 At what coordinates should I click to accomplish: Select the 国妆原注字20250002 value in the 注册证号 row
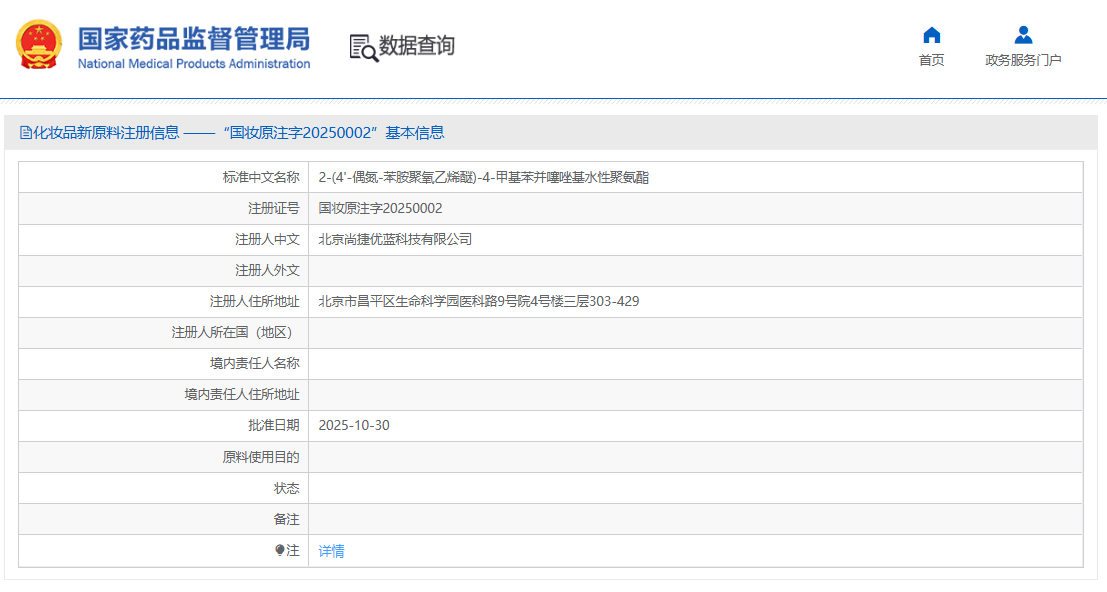pos(380,208)
